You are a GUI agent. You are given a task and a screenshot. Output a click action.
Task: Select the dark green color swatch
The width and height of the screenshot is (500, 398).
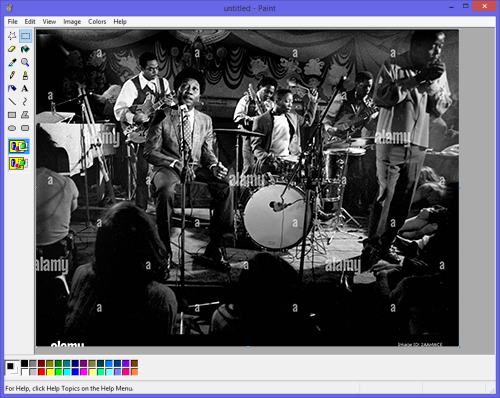pos(58,363)
